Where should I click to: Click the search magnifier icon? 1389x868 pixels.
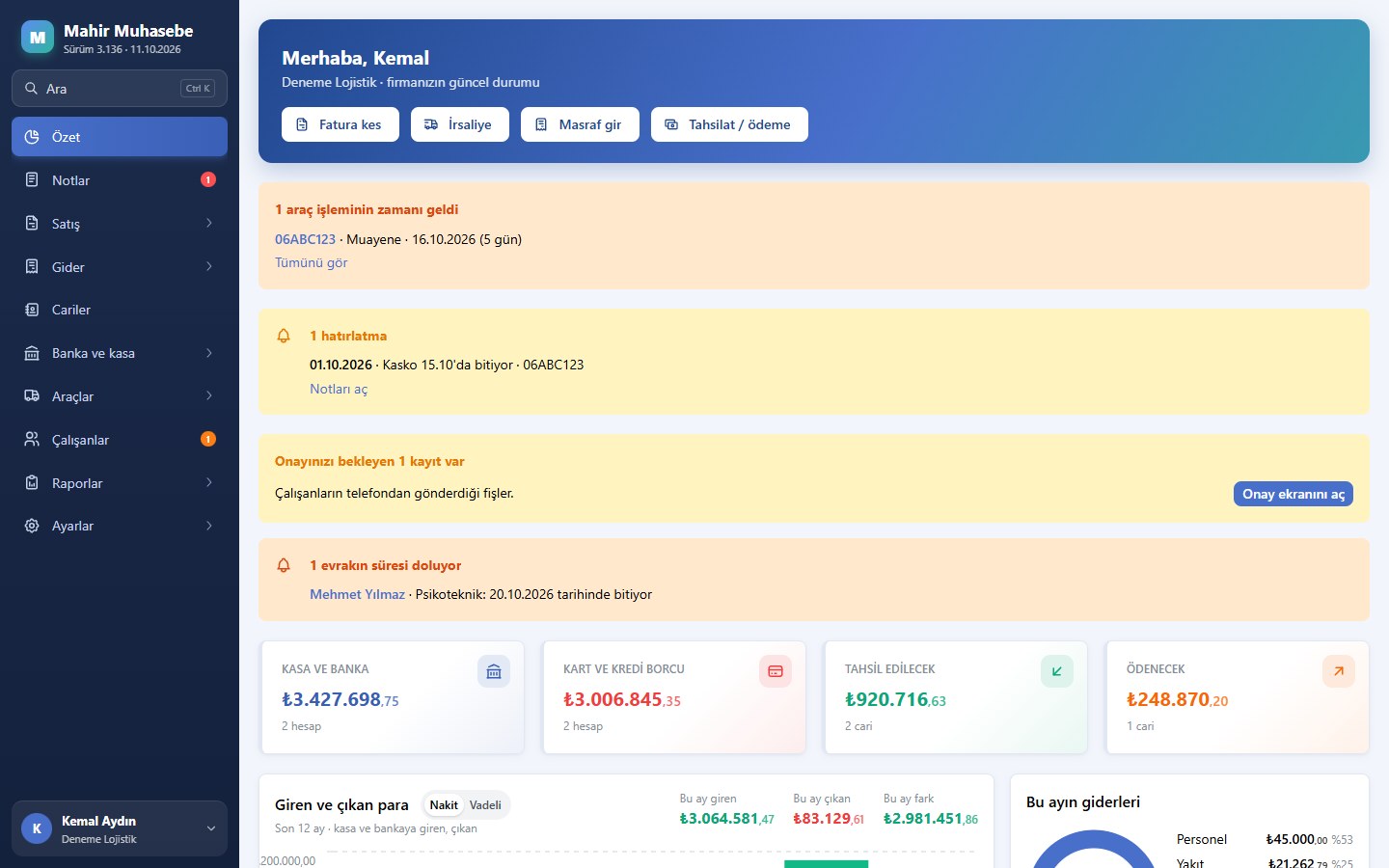pyautogui.click(x=32, y=88)
